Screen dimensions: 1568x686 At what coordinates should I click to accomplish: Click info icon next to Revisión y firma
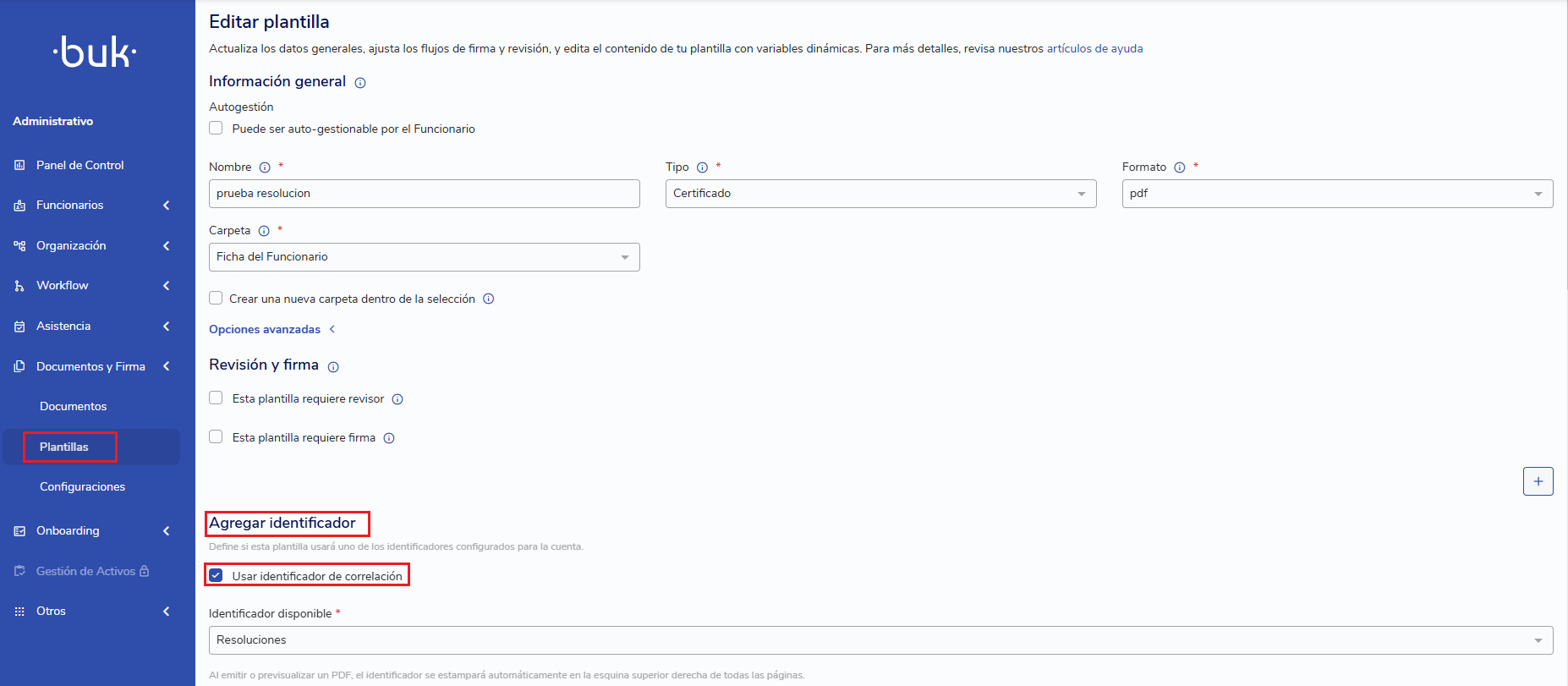click(x=333, y=367)
